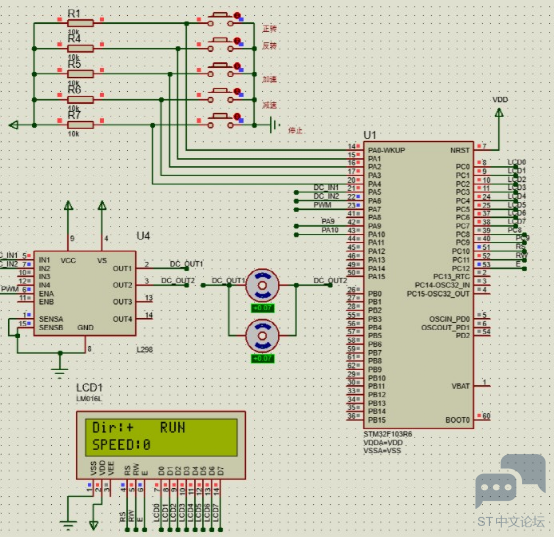
Task: Select resistor R4 symbol
Action: pyautogui.click(x=81, y=49)
